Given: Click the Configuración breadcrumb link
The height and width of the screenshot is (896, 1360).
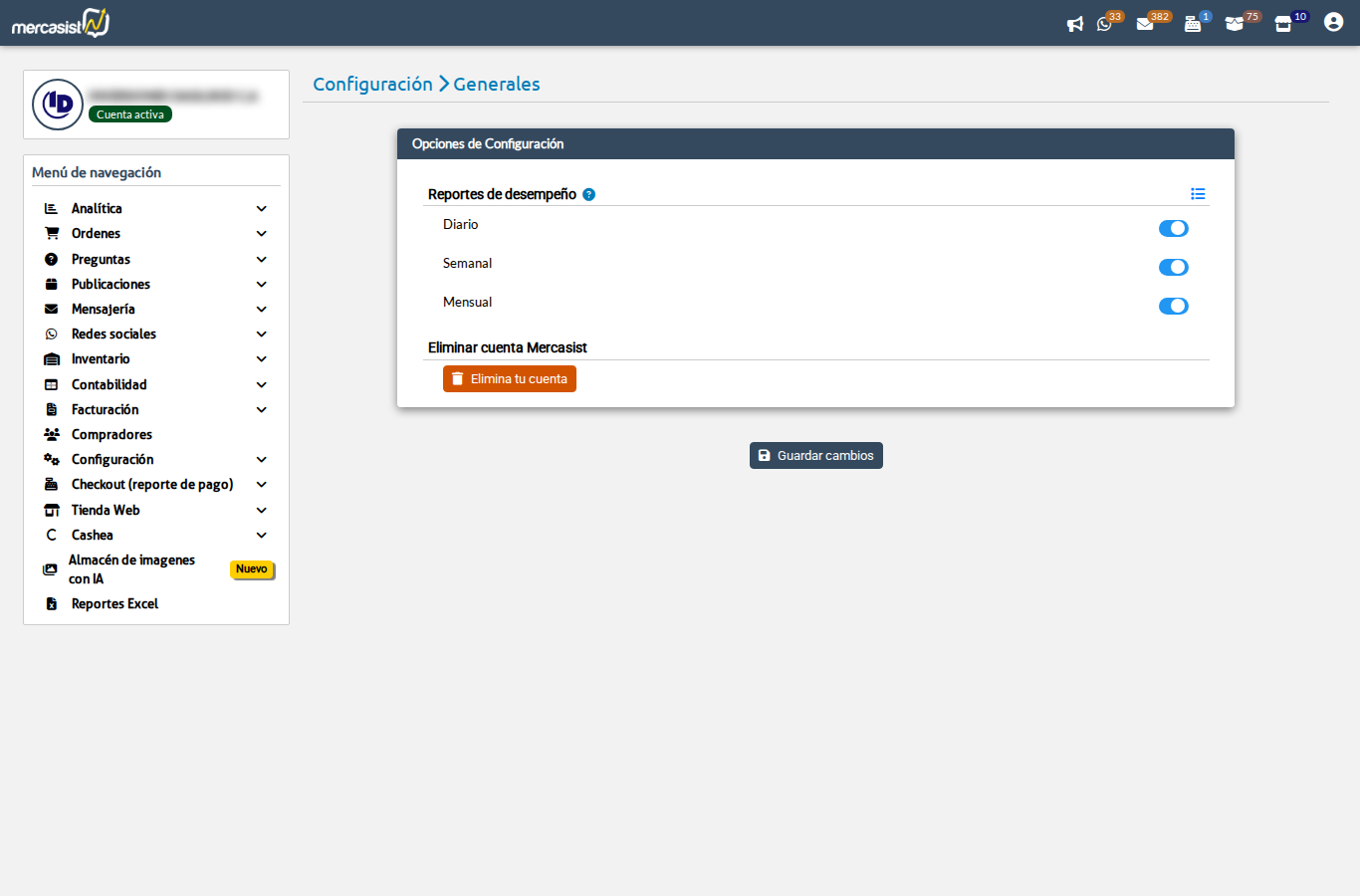Looking at the screenshot, I should (x=372, y=85).
